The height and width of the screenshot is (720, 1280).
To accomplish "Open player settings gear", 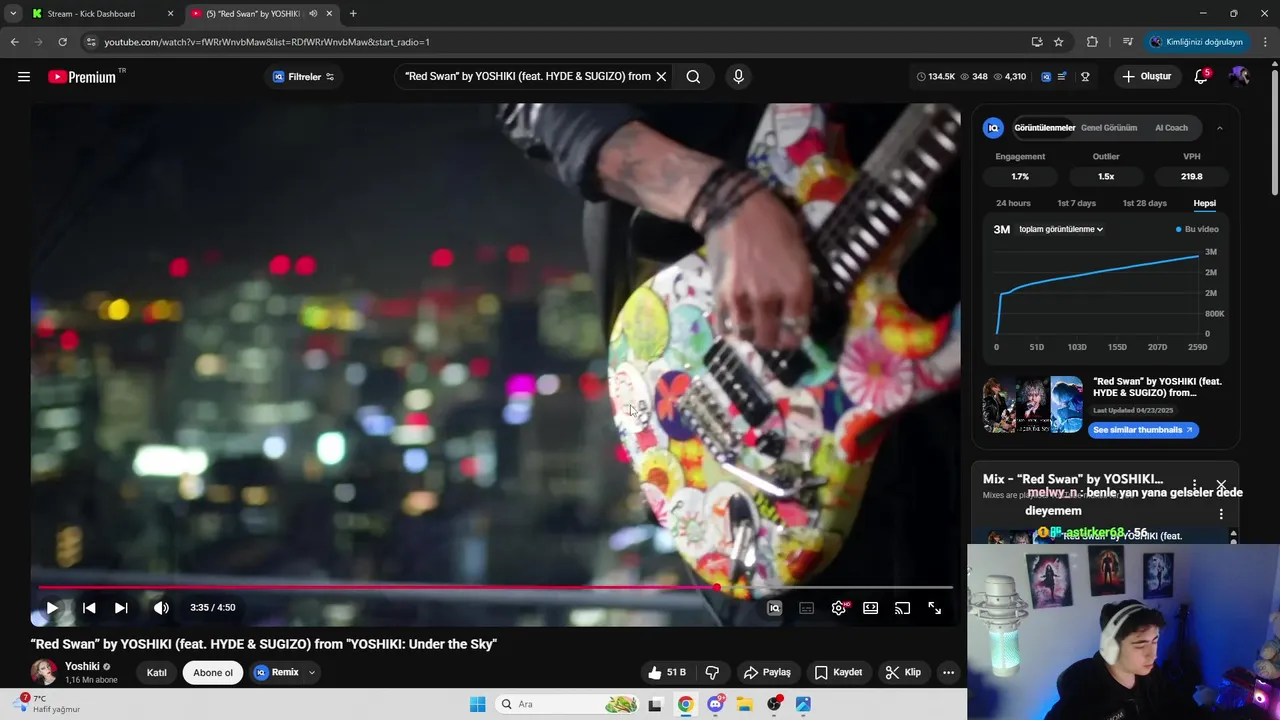I will click(x=839, y=608).
